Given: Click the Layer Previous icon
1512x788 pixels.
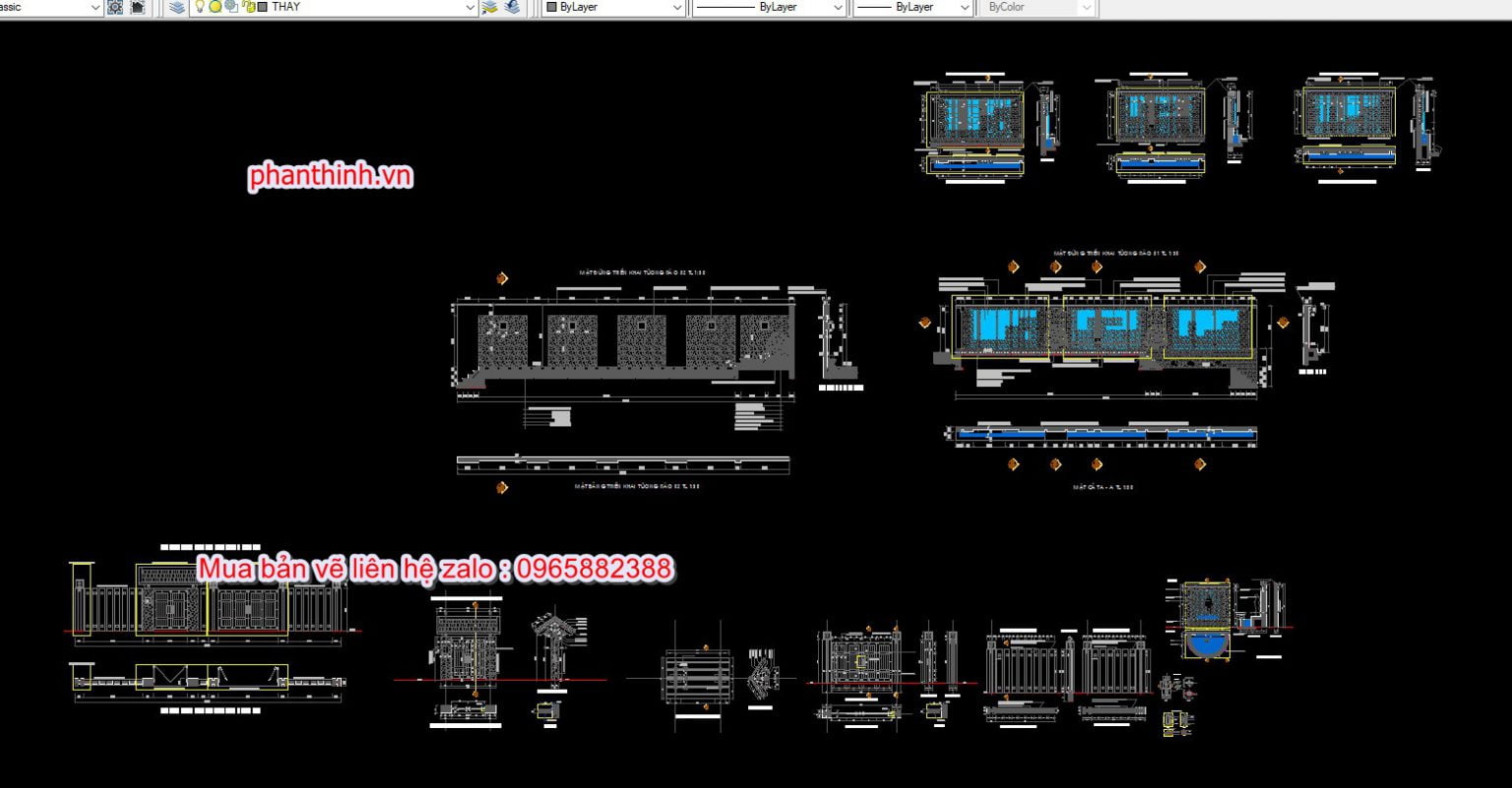Looking at the screenshot, I should [512, 7].
